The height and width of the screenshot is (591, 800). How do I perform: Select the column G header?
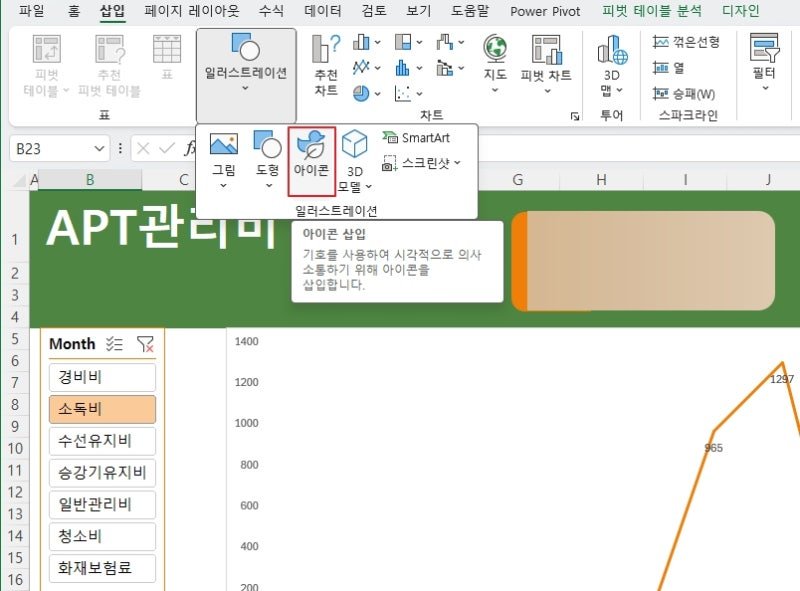[x=517, y=180]
